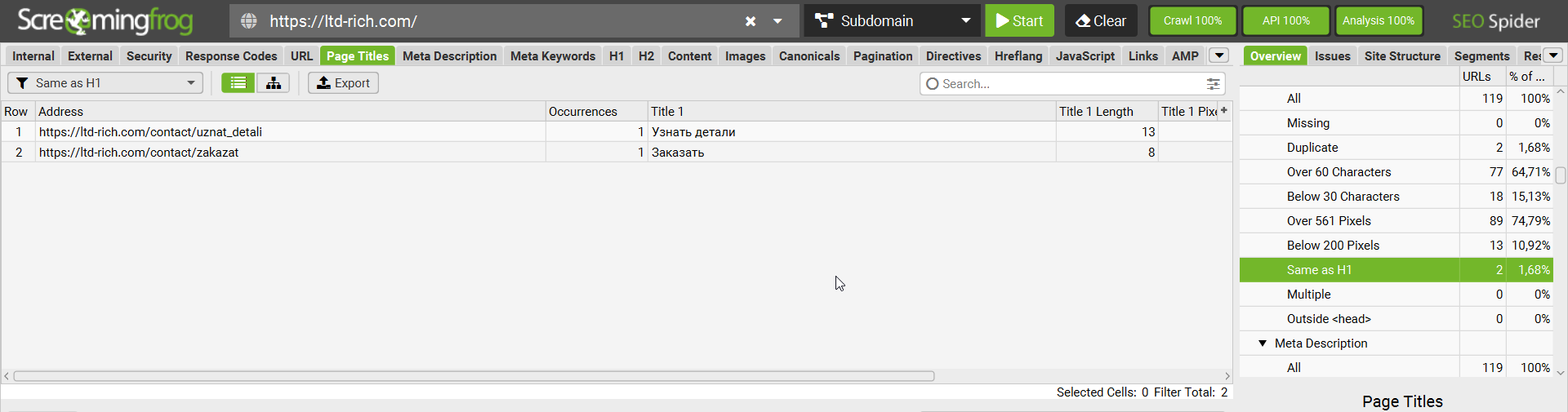
Task: Click the API 100% progress indicator
Action: pos(1285,21)
